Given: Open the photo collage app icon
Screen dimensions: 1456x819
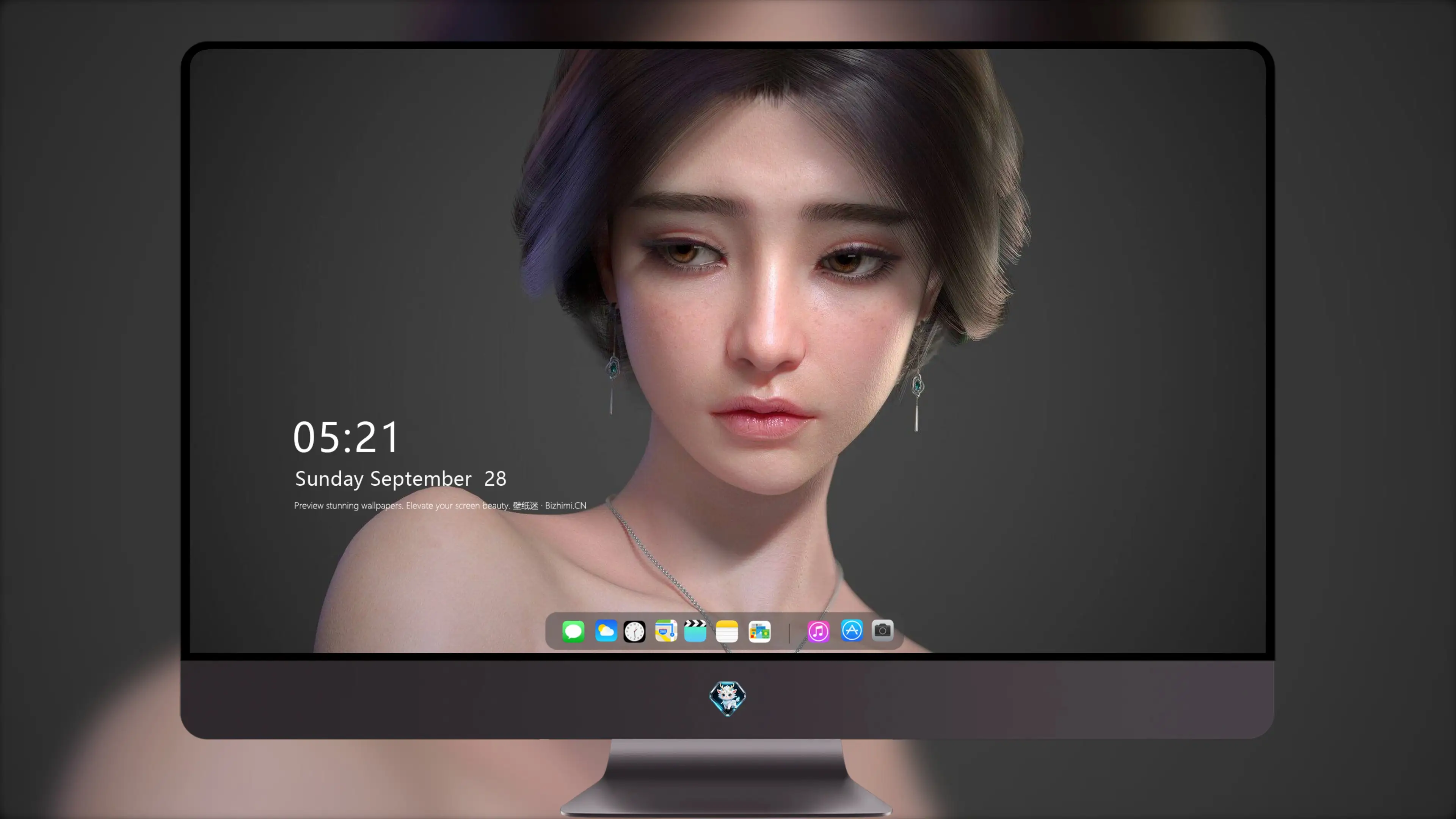Looking at the screenshot, I should click(759, 631).
